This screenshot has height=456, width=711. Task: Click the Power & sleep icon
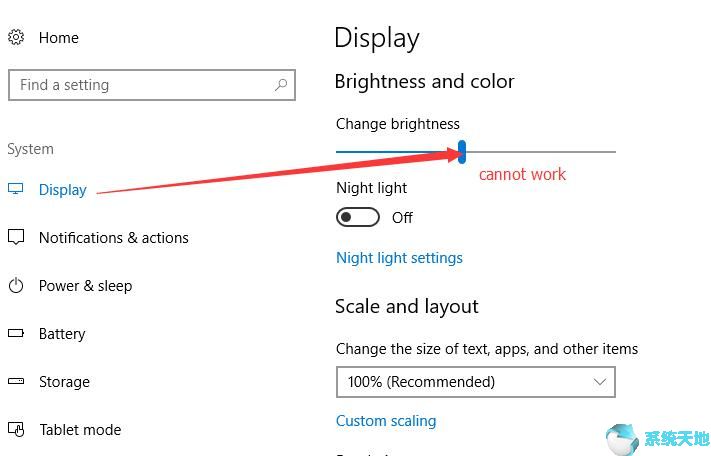pyautogui.click(x=16, y=286)
